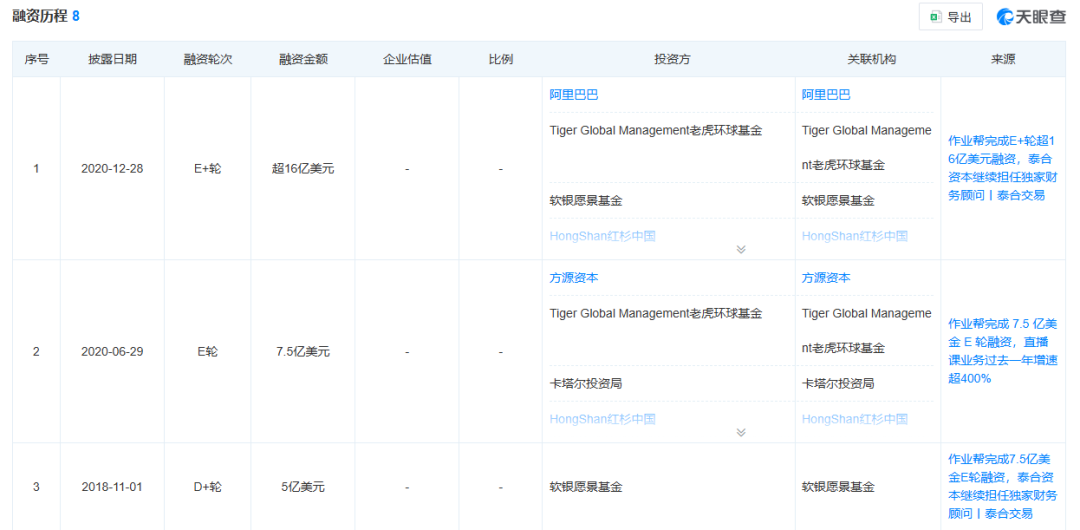This screenshot has width=1080, height=530.
Task: Open the source article about 直播课业务 growing over 400%
Action: 1002,350
